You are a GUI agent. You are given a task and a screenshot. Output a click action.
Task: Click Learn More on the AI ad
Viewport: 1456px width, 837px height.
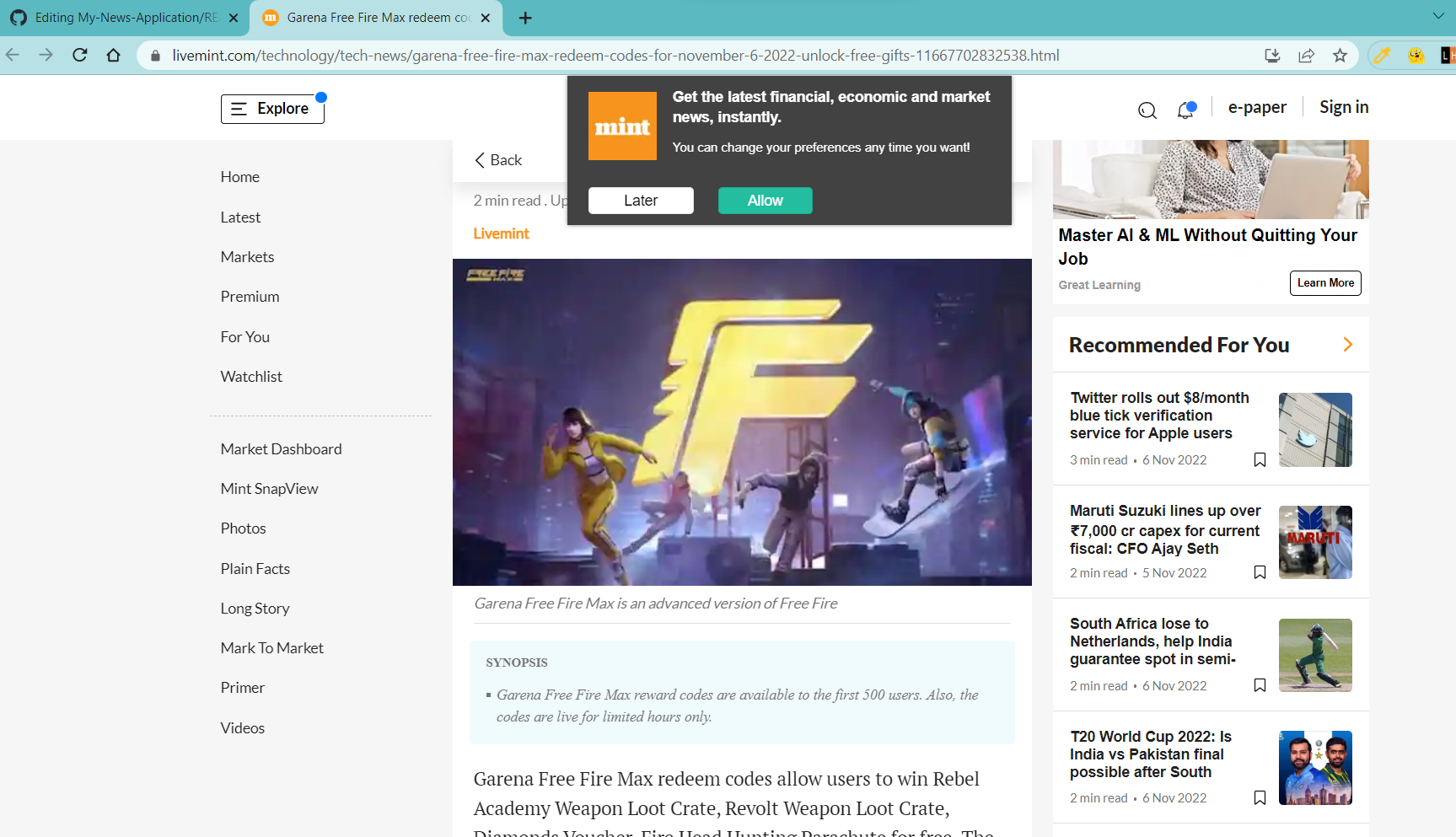point(1324,282)
